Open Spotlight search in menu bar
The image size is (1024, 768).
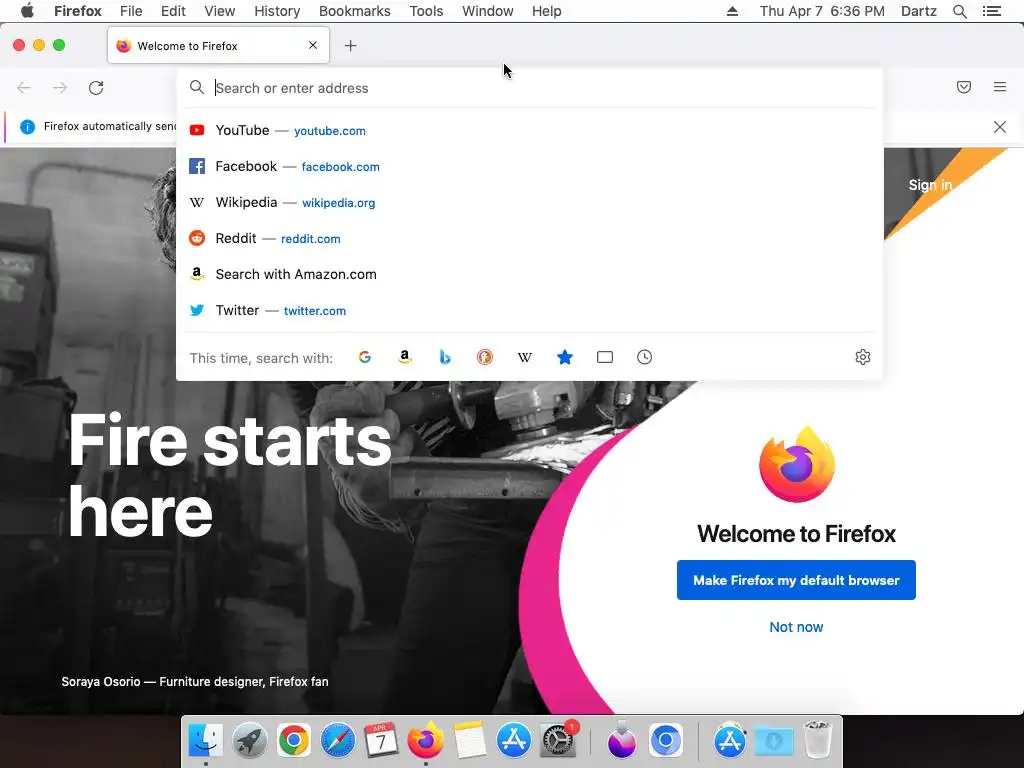pos(960,11)
